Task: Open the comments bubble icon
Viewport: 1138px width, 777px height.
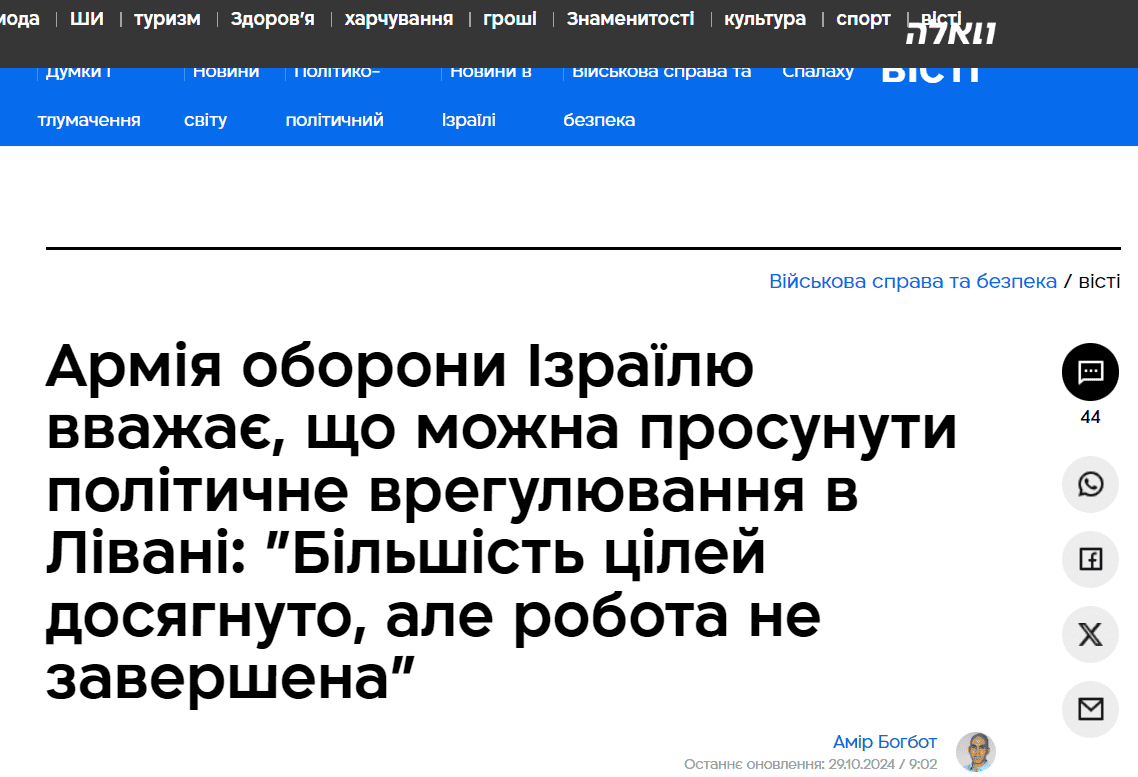Action: coord(1090,372)
